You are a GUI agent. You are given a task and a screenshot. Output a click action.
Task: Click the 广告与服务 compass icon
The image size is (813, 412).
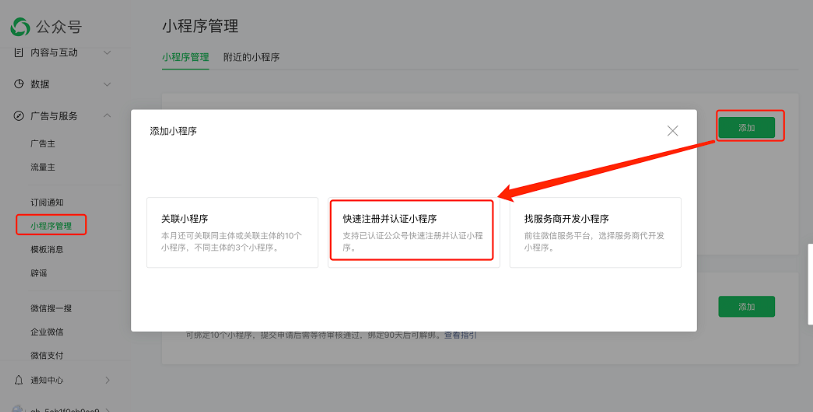tap(19, 116)
